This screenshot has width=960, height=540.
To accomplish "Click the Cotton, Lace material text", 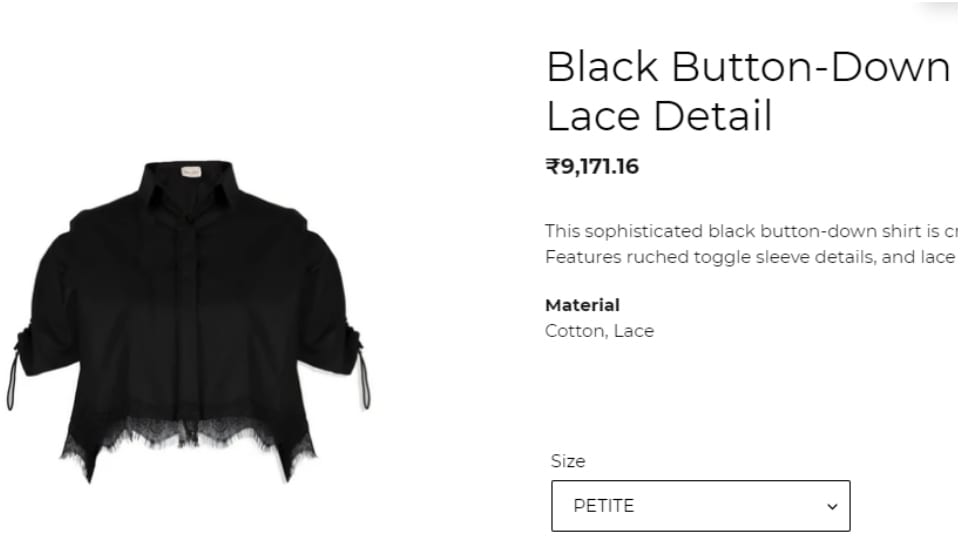I will click(x=599, y=331).
